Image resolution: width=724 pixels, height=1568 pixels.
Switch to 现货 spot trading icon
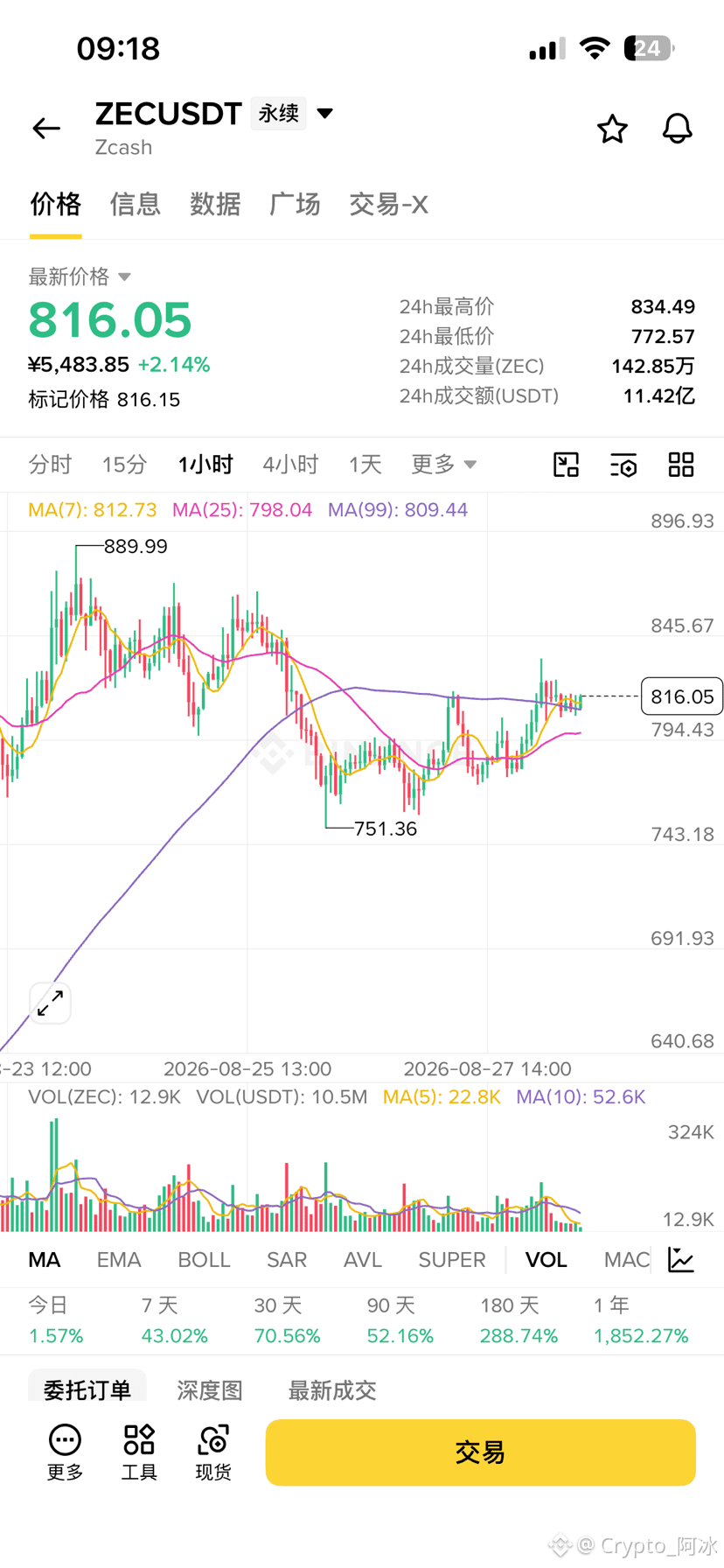[213, 1452]
